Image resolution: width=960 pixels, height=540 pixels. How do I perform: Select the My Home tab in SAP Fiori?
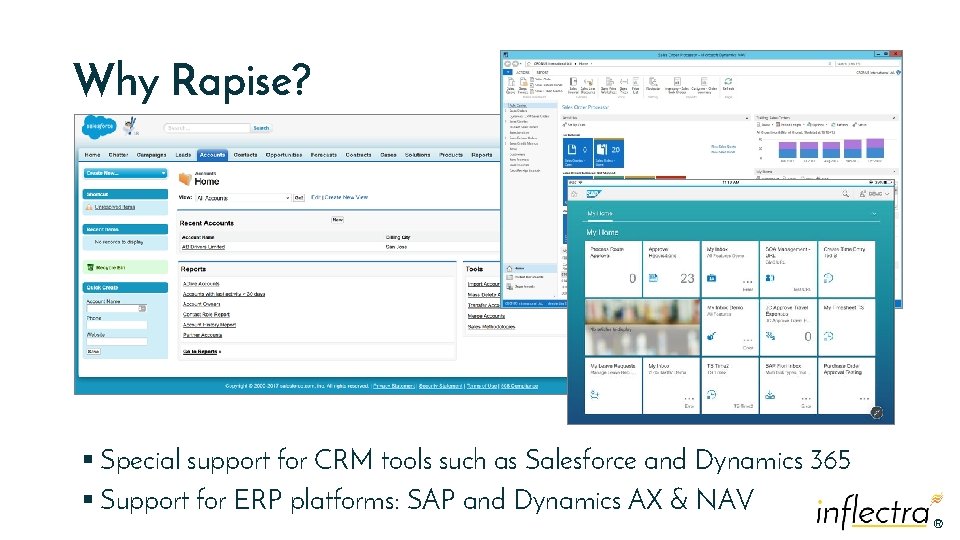pyautogui.click(x=599, y=214)
